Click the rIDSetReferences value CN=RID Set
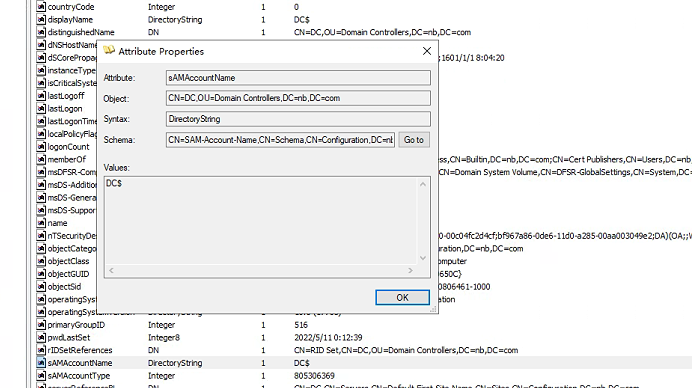The width and height of the screenshot is (692, 388). tap(406, 350)
